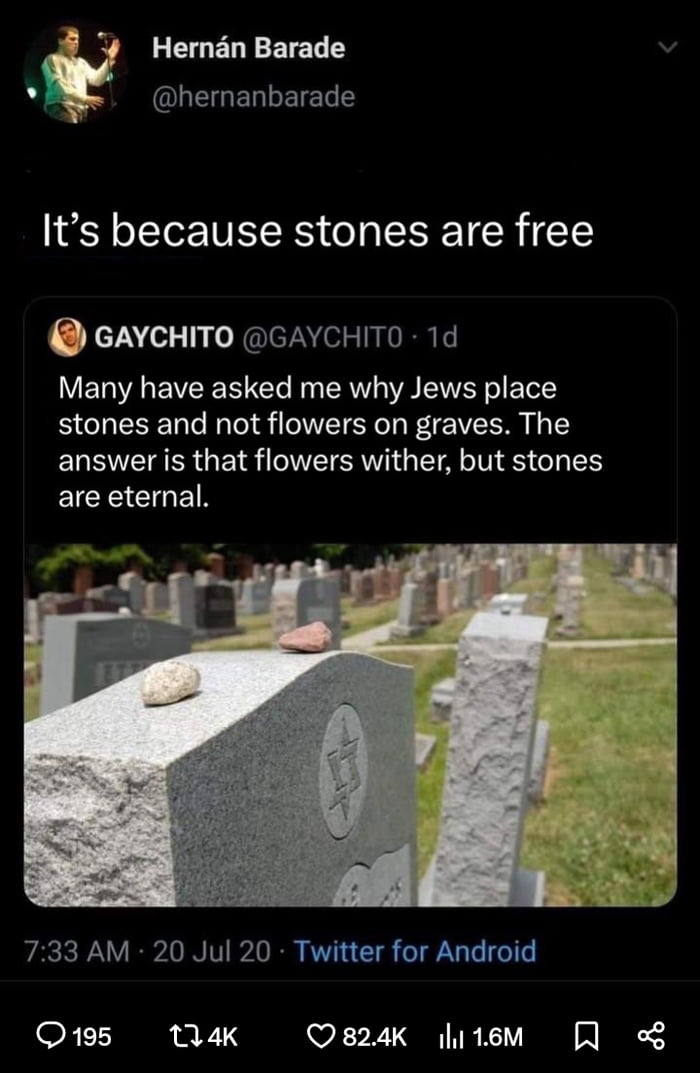Image resolution: width=700 pixels, height=1073 pixels.
Task: Open the gravestone photo in quoted tweet
Action: [x=350, y=725]
